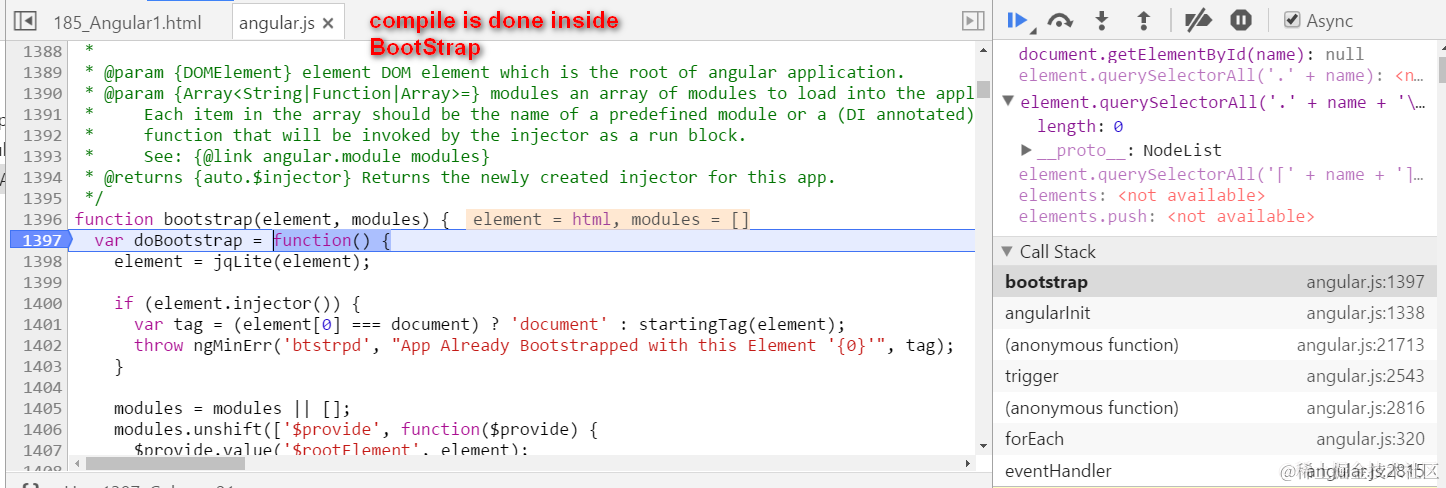Open angular.js:320 source link

[x=1370, y=439]
